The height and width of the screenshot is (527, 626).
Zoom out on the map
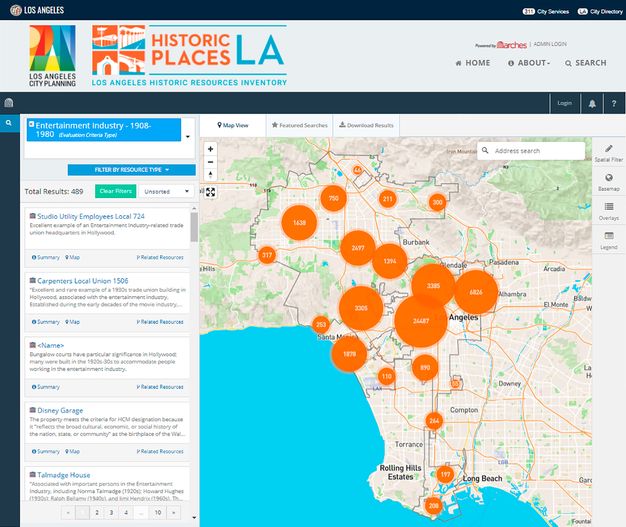coord(210,162)
